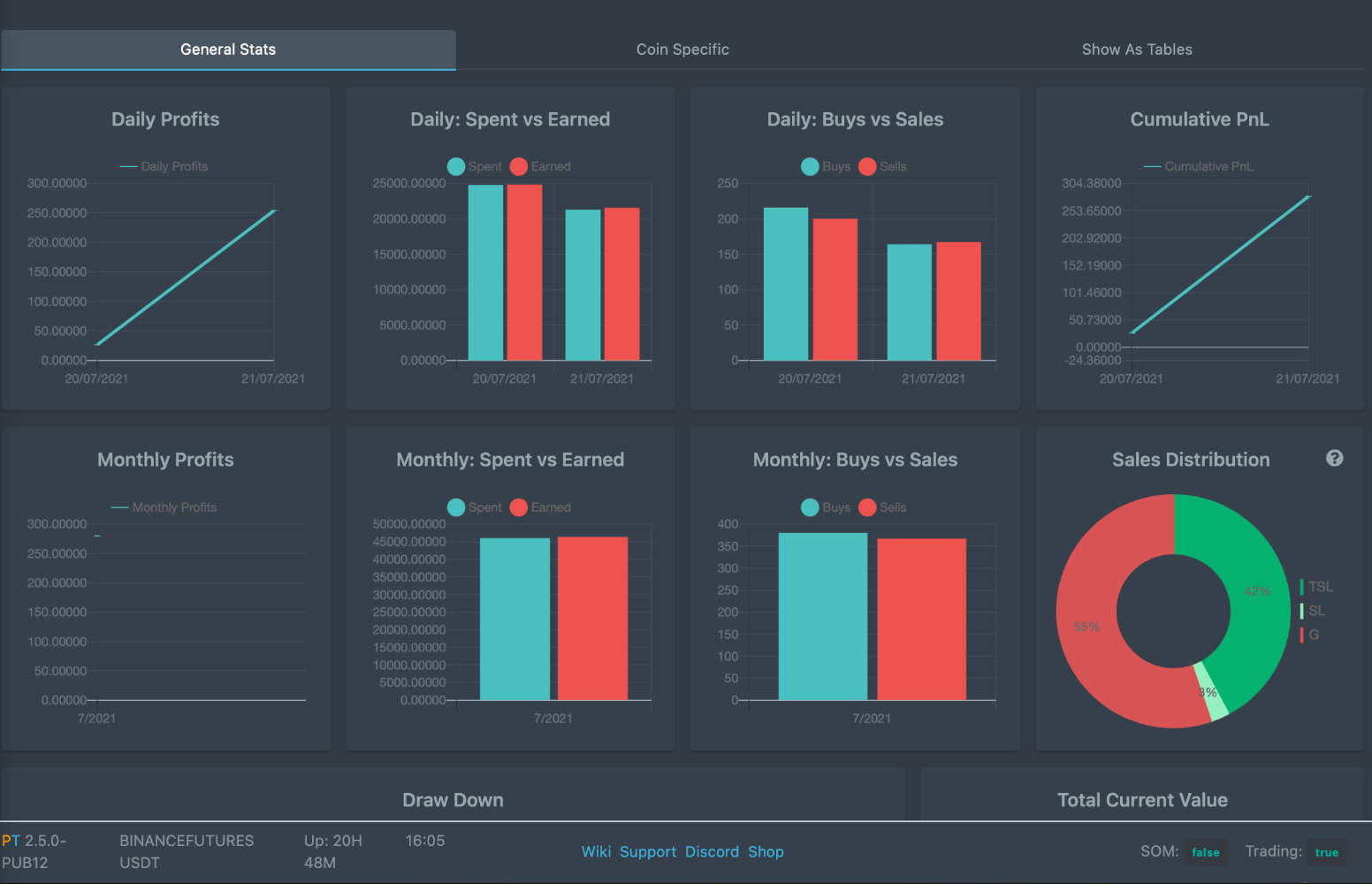Switch to the General Stats tab

point(228,50)
